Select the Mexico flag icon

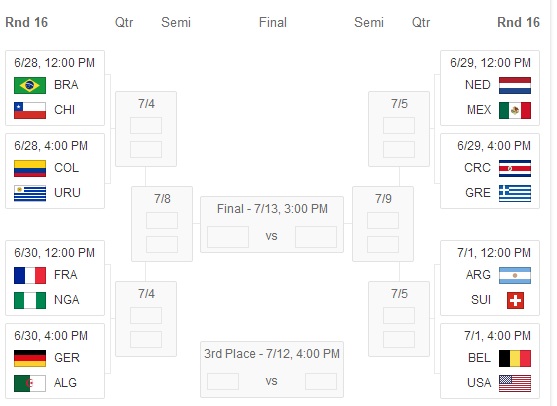point(515,110)
